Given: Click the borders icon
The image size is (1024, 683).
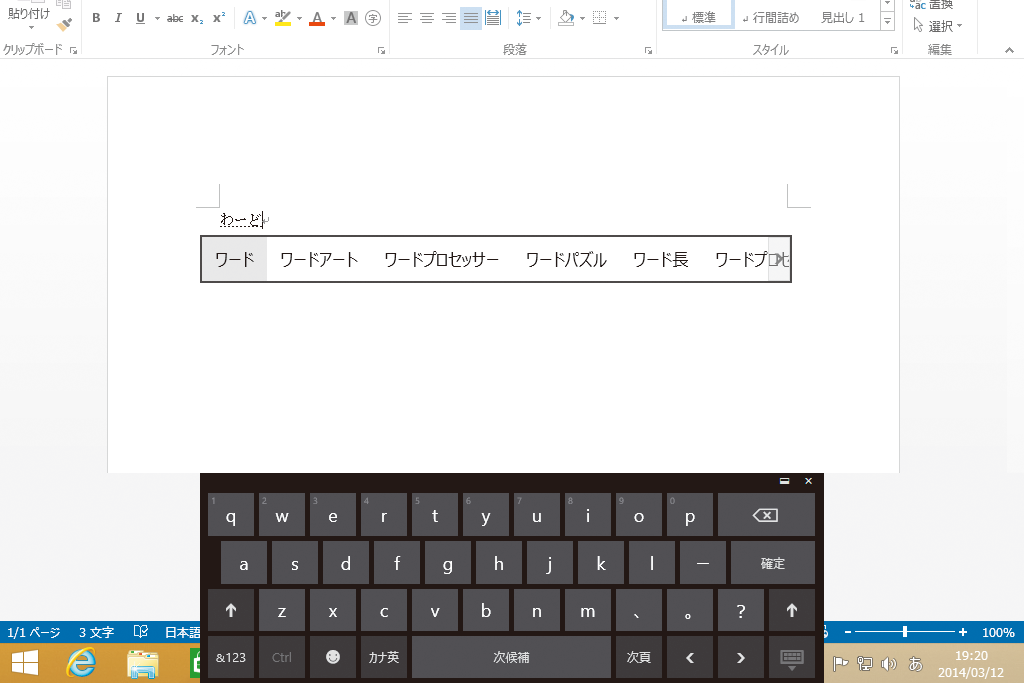Looking at the screenshot, I should coord(600,18).
